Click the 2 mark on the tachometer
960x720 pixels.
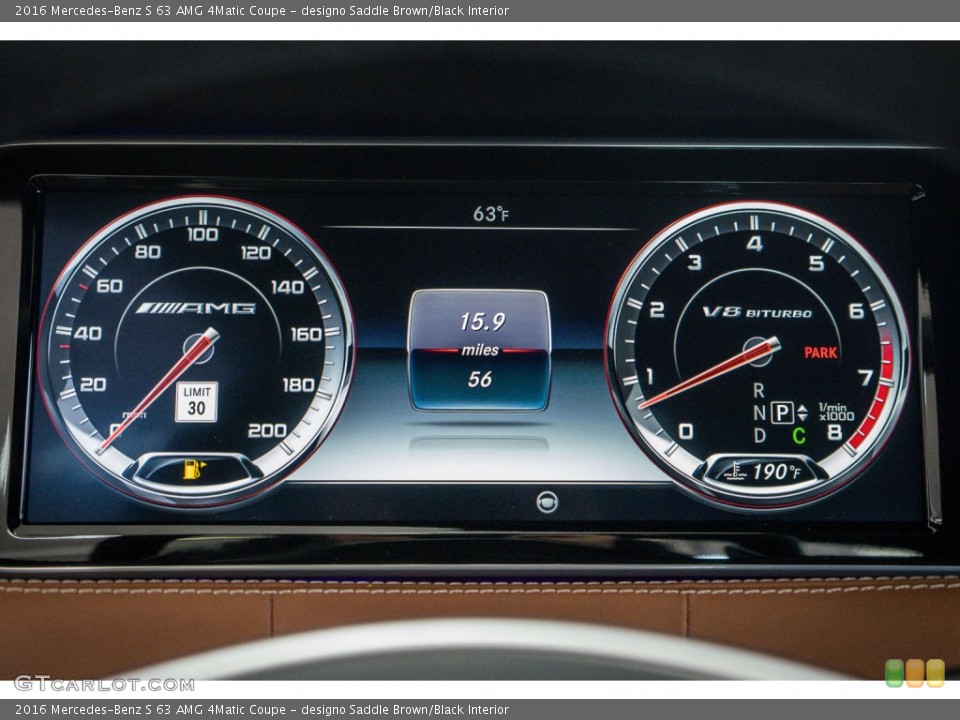tap(657, 310)
